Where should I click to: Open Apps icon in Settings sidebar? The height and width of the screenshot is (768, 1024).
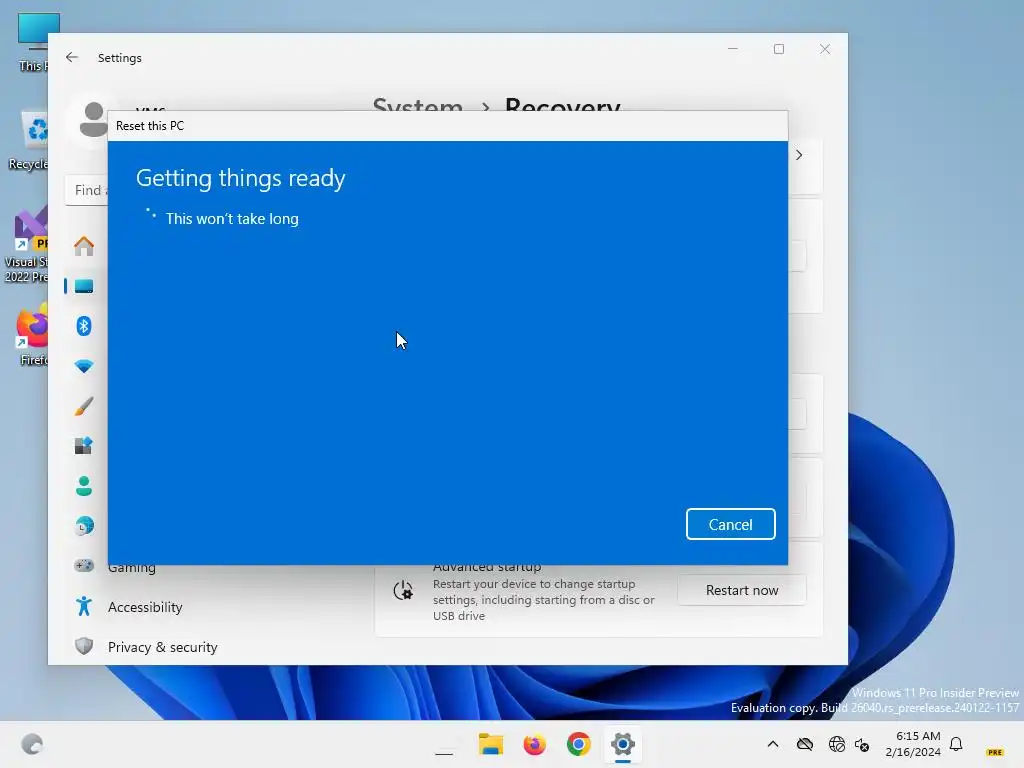tap(84, 446)
